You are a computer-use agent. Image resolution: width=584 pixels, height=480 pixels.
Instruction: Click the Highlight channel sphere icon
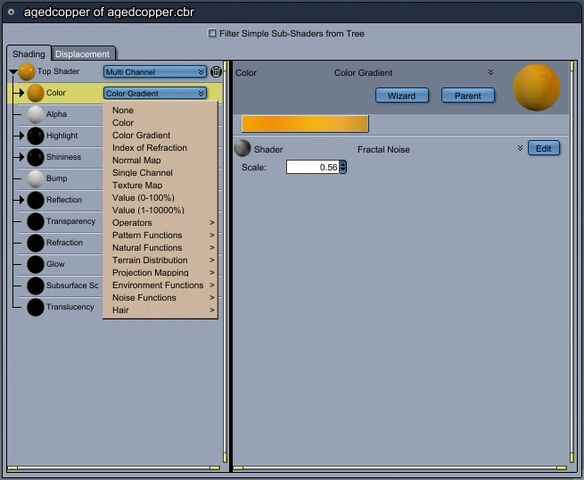(35, 136)
